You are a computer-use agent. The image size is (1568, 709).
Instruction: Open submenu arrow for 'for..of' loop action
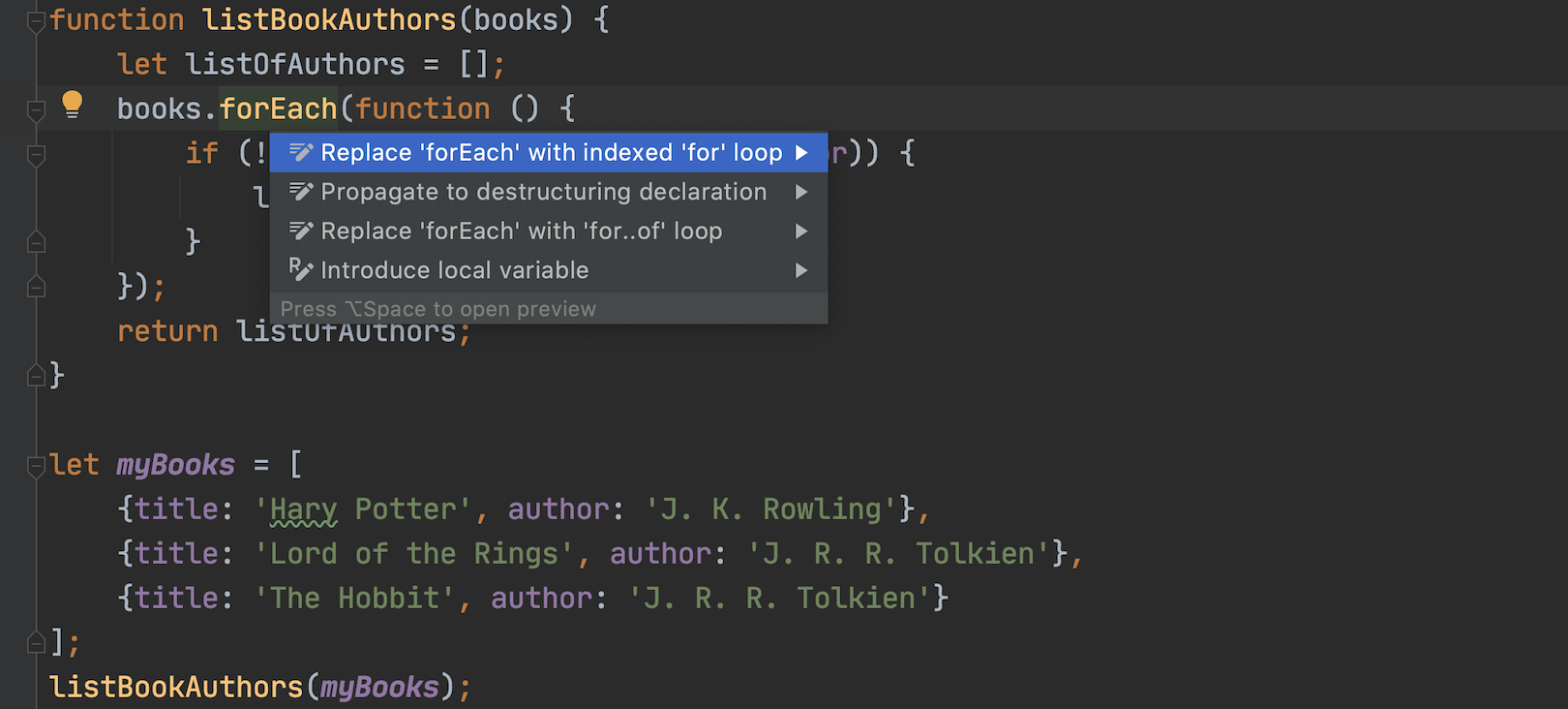click(801, 231)
